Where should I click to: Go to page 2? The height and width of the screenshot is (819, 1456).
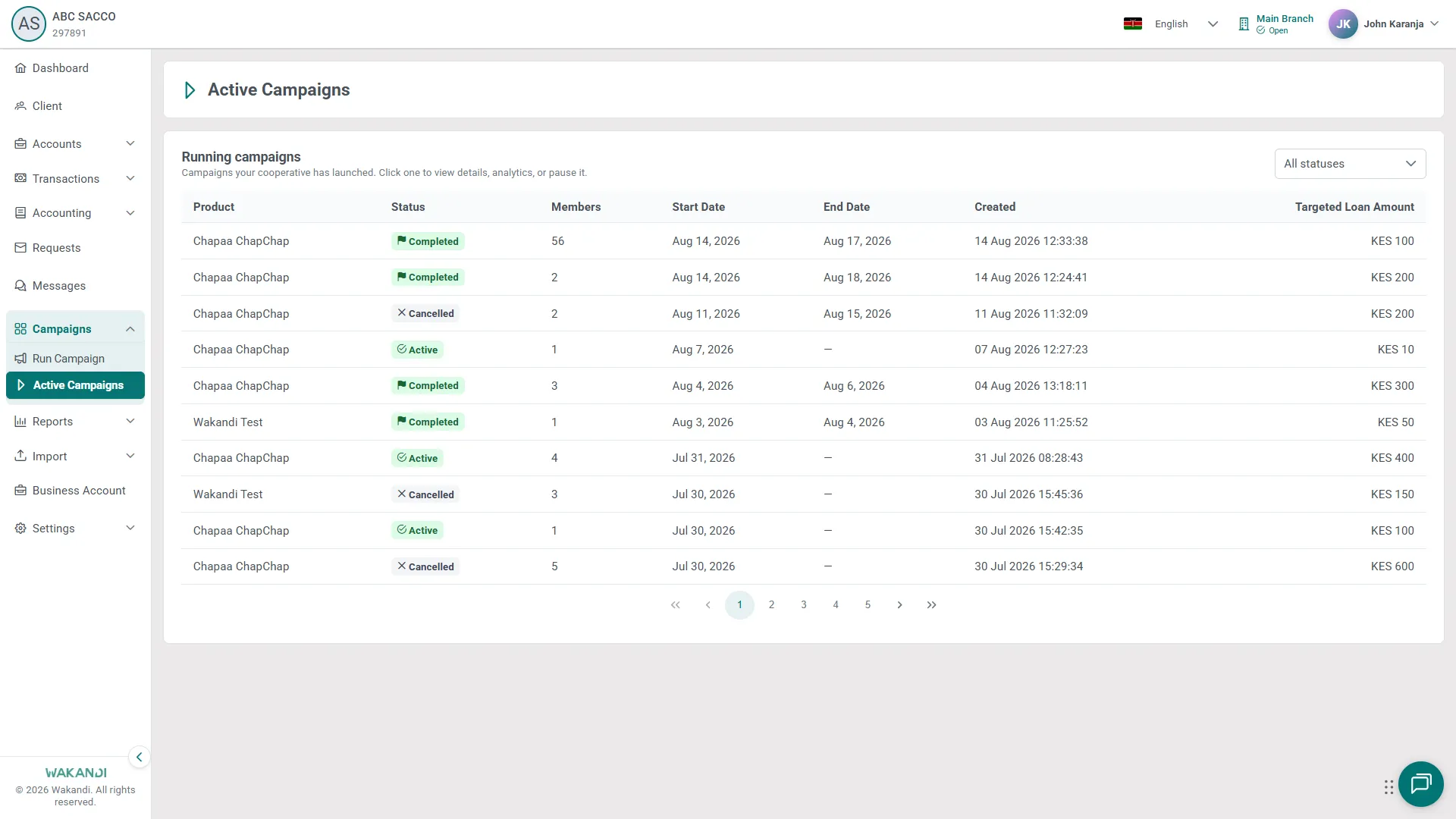[771, 605]
